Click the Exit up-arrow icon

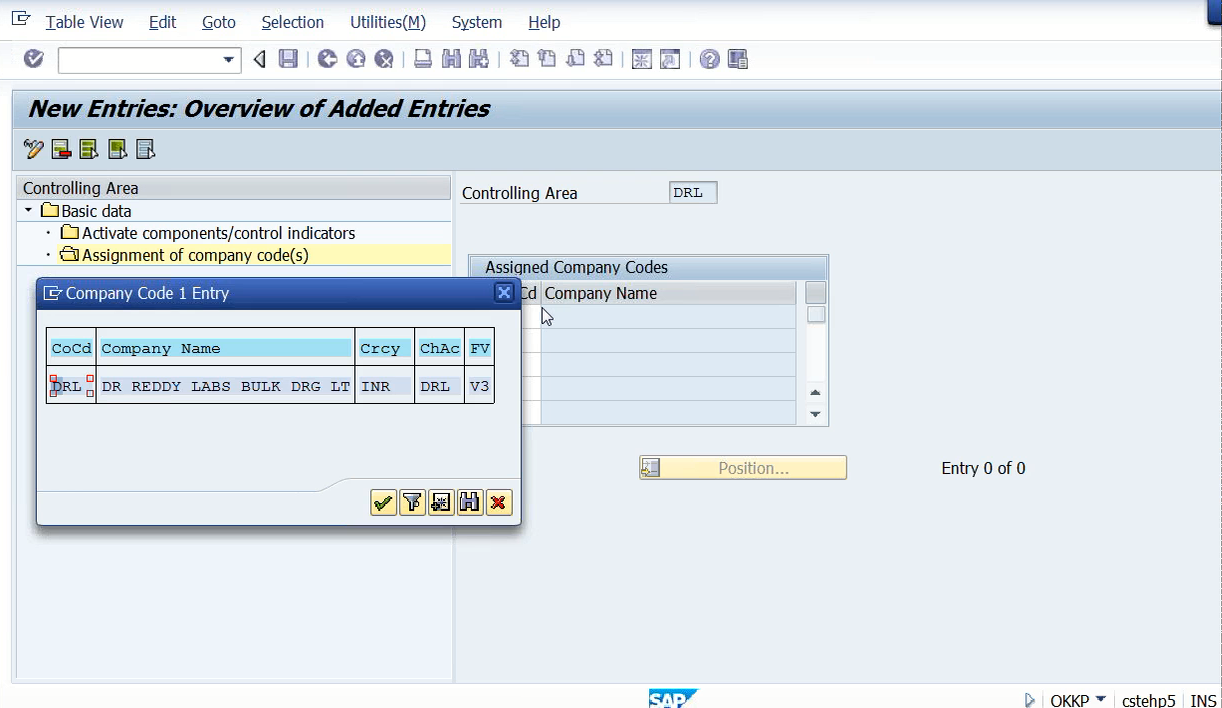click(x=355, y=60)
